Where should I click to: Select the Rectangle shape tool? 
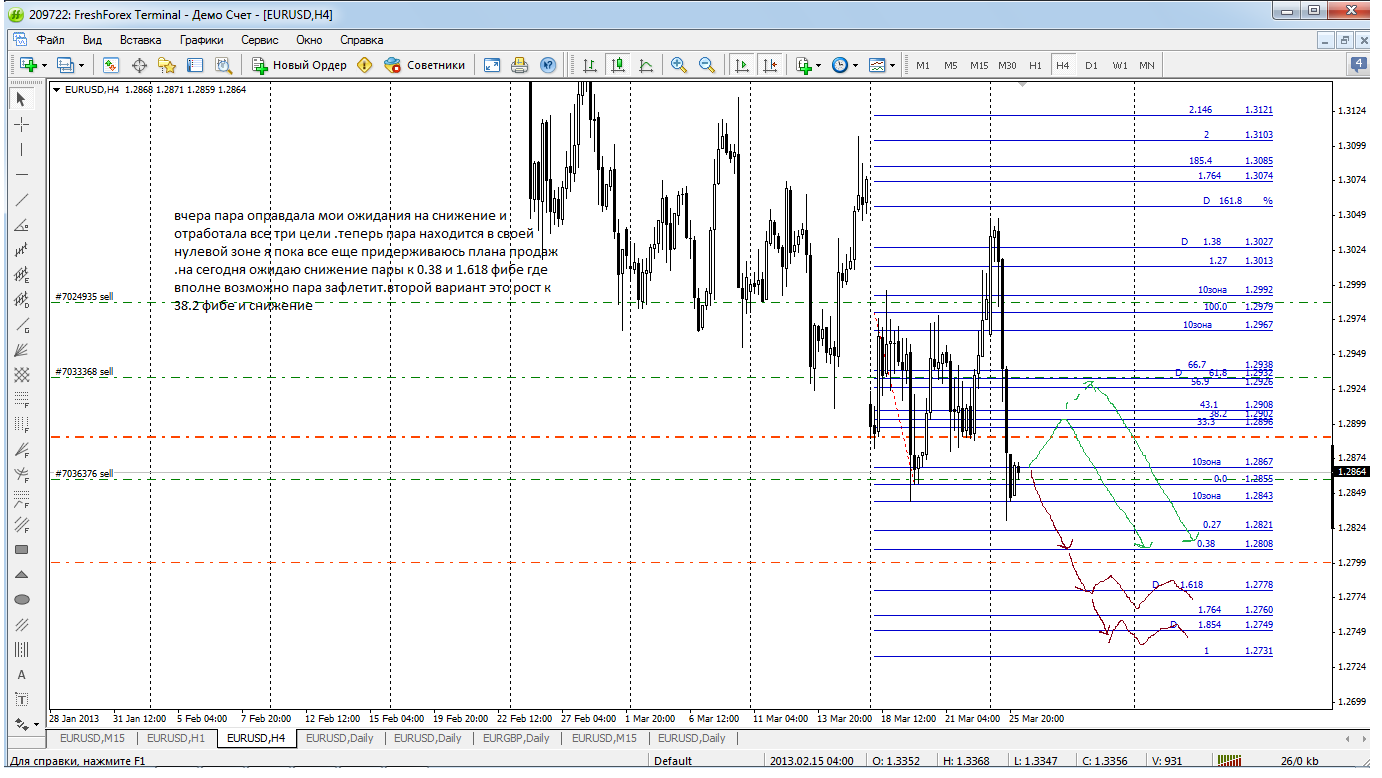(22, 549)
